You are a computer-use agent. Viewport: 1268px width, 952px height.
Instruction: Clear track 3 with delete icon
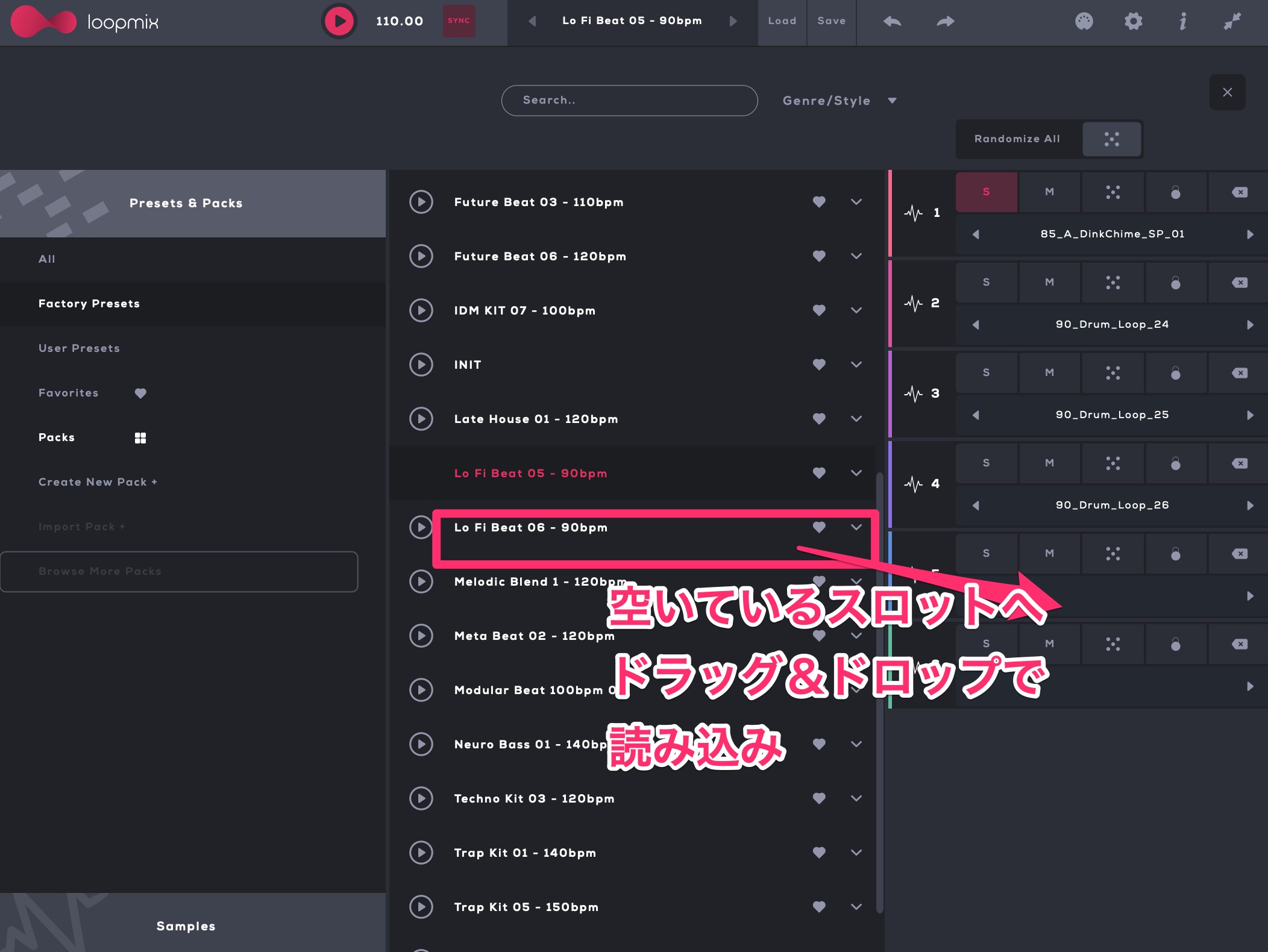1239,372
